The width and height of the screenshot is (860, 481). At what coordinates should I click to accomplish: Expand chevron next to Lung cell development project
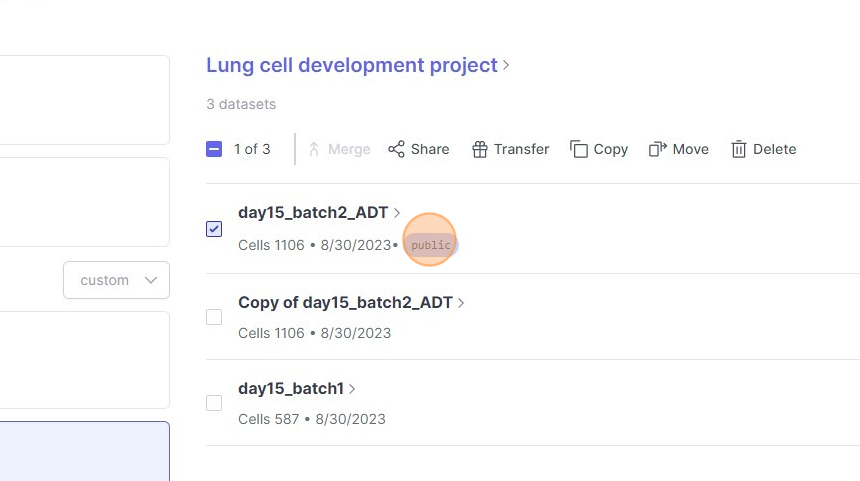(507, 66)
